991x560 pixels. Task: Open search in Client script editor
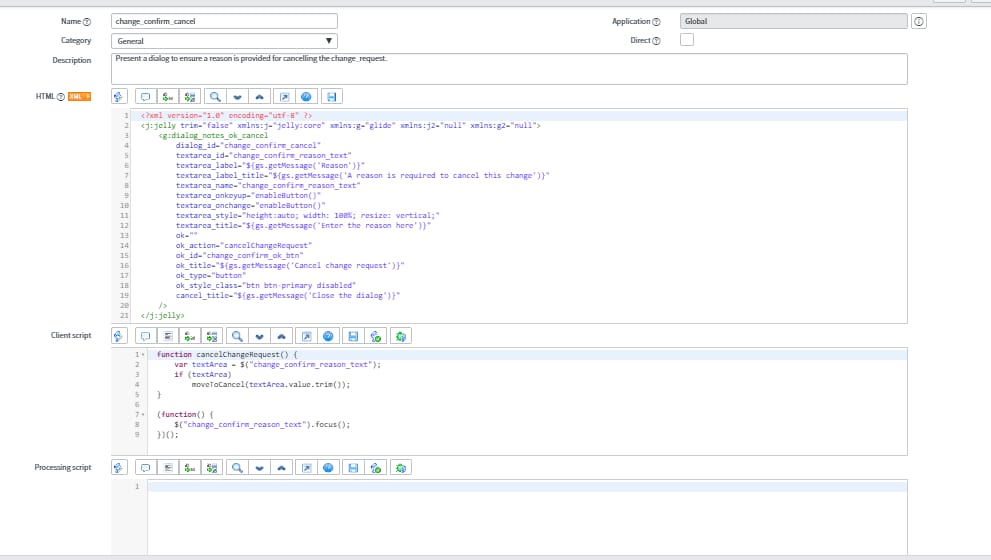pos(237,336)
